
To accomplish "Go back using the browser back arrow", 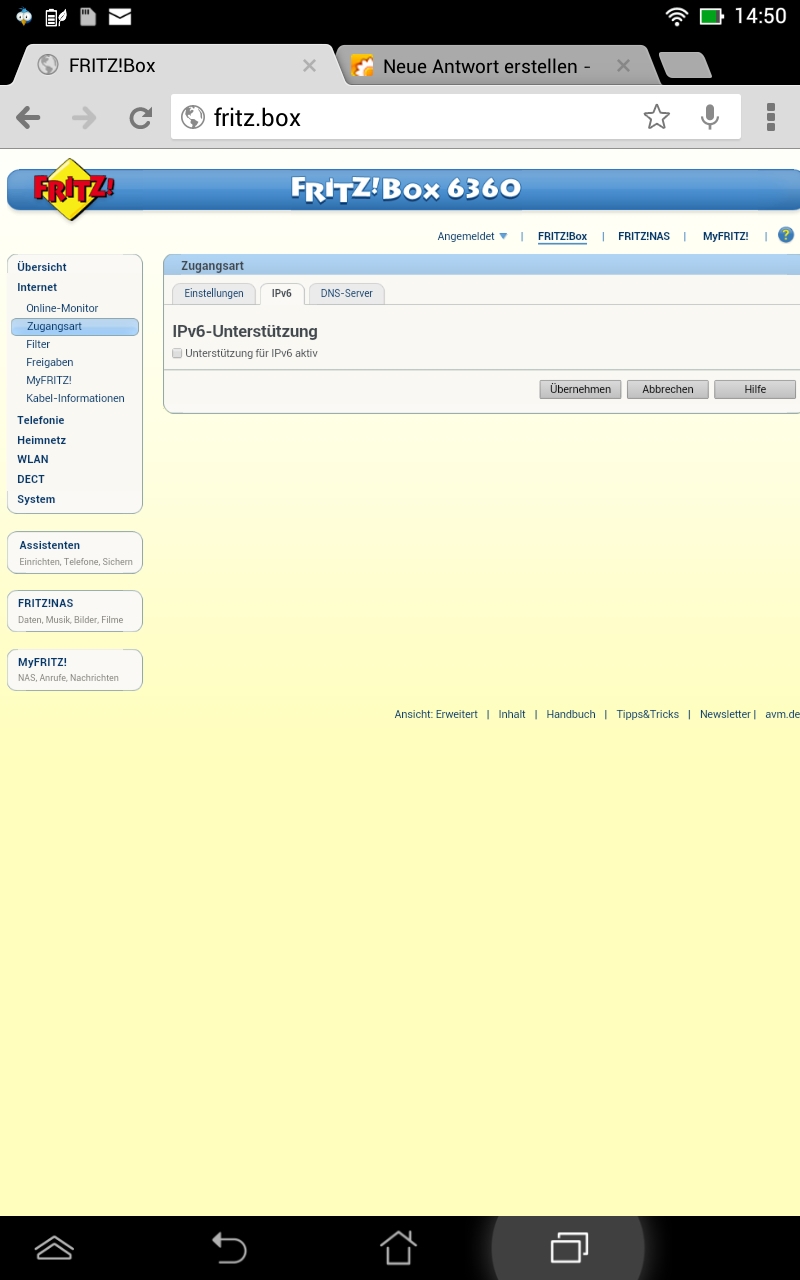I will (28, 118).
